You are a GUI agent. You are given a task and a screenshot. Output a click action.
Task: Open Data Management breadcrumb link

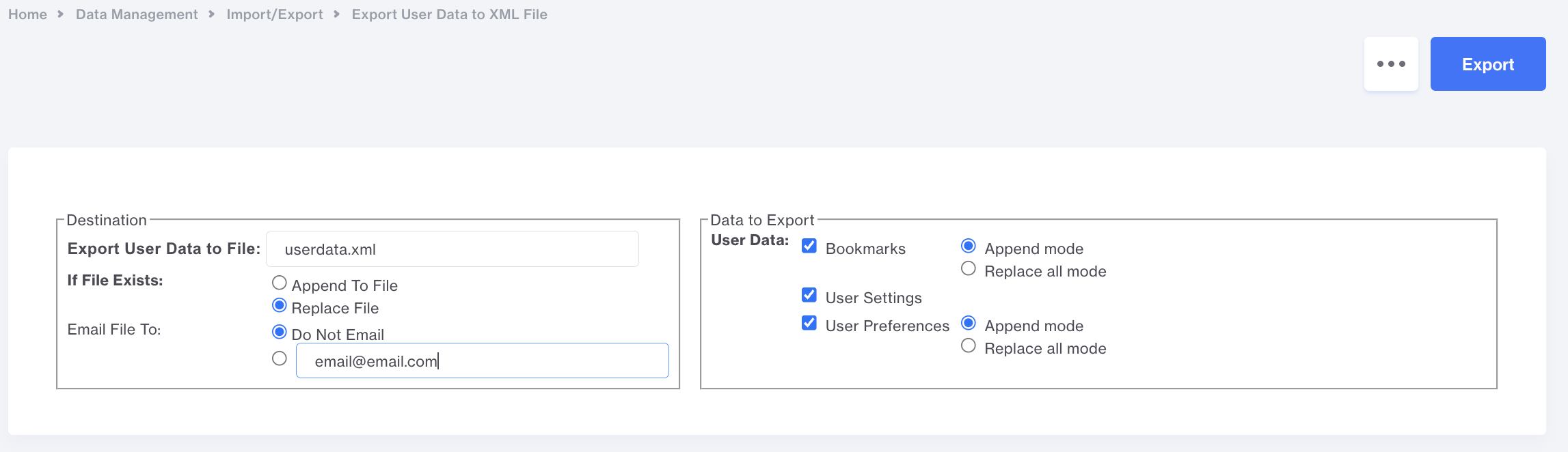tap(137, 14)
